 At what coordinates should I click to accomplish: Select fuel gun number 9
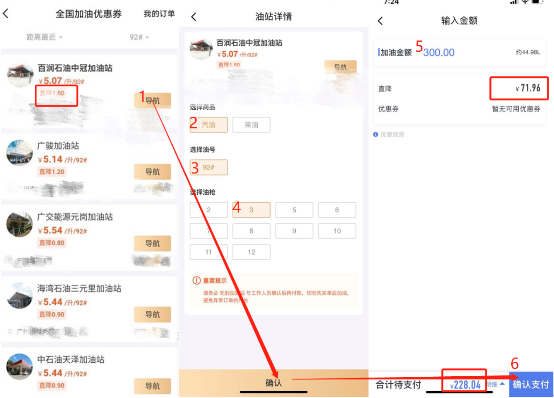(x=294, y=231)
